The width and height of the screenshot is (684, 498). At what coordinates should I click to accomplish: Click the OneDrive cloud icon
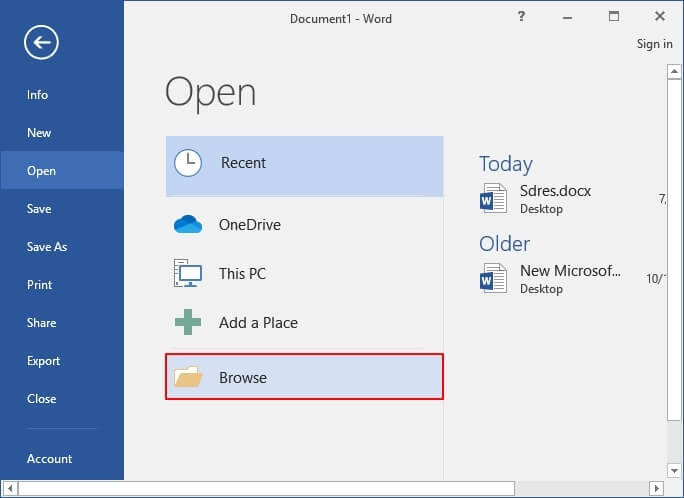click(x=188, y=225)
